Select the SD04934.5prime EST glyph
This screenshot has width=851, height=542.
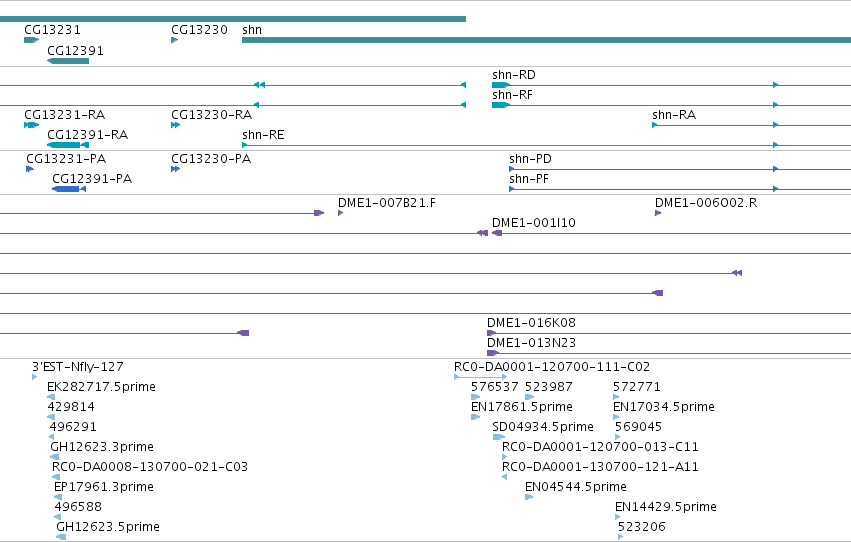(x=498, y=437)
